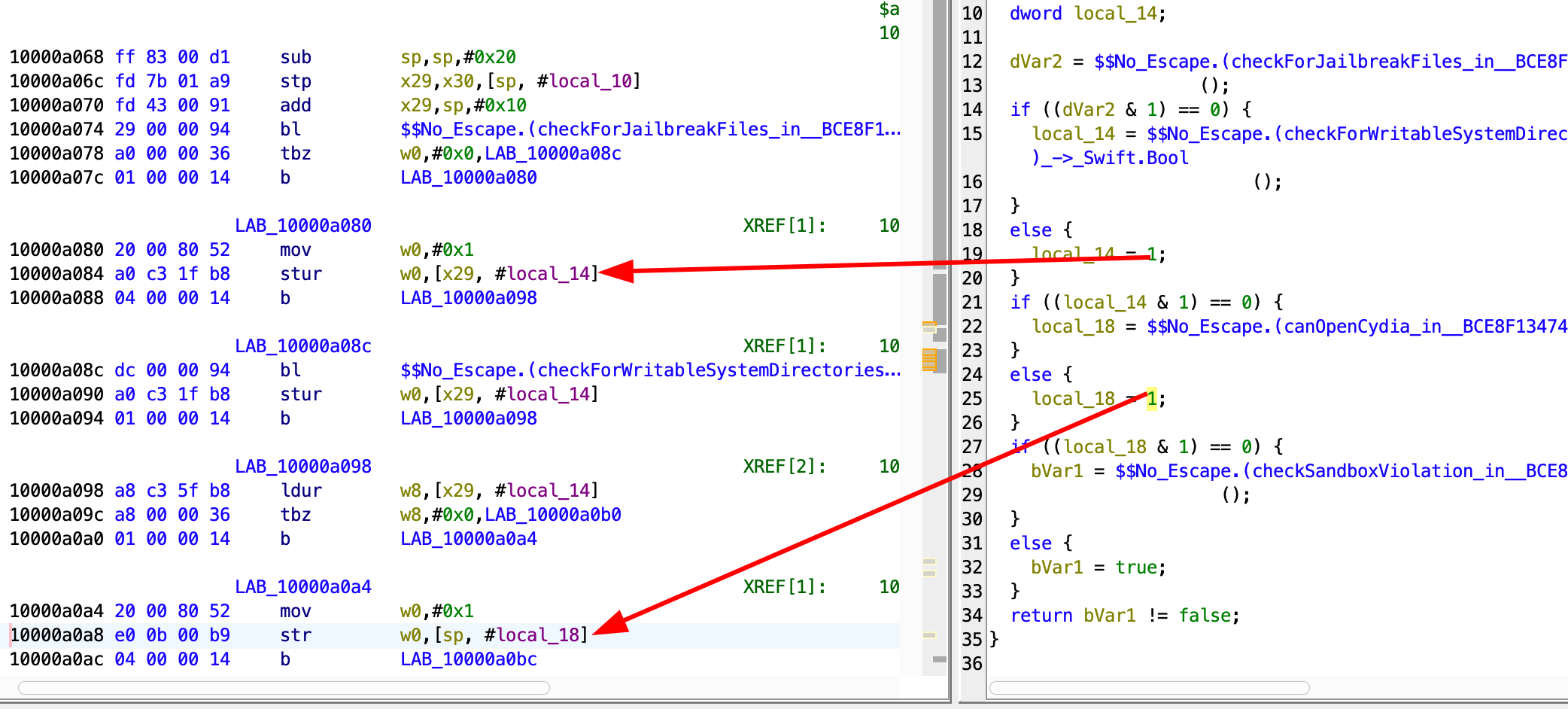1568x709 pixels.
Task: Click XREF[1] beside LAB_10000a0a4
Action: pyautogui.click(x=785, y=587)
